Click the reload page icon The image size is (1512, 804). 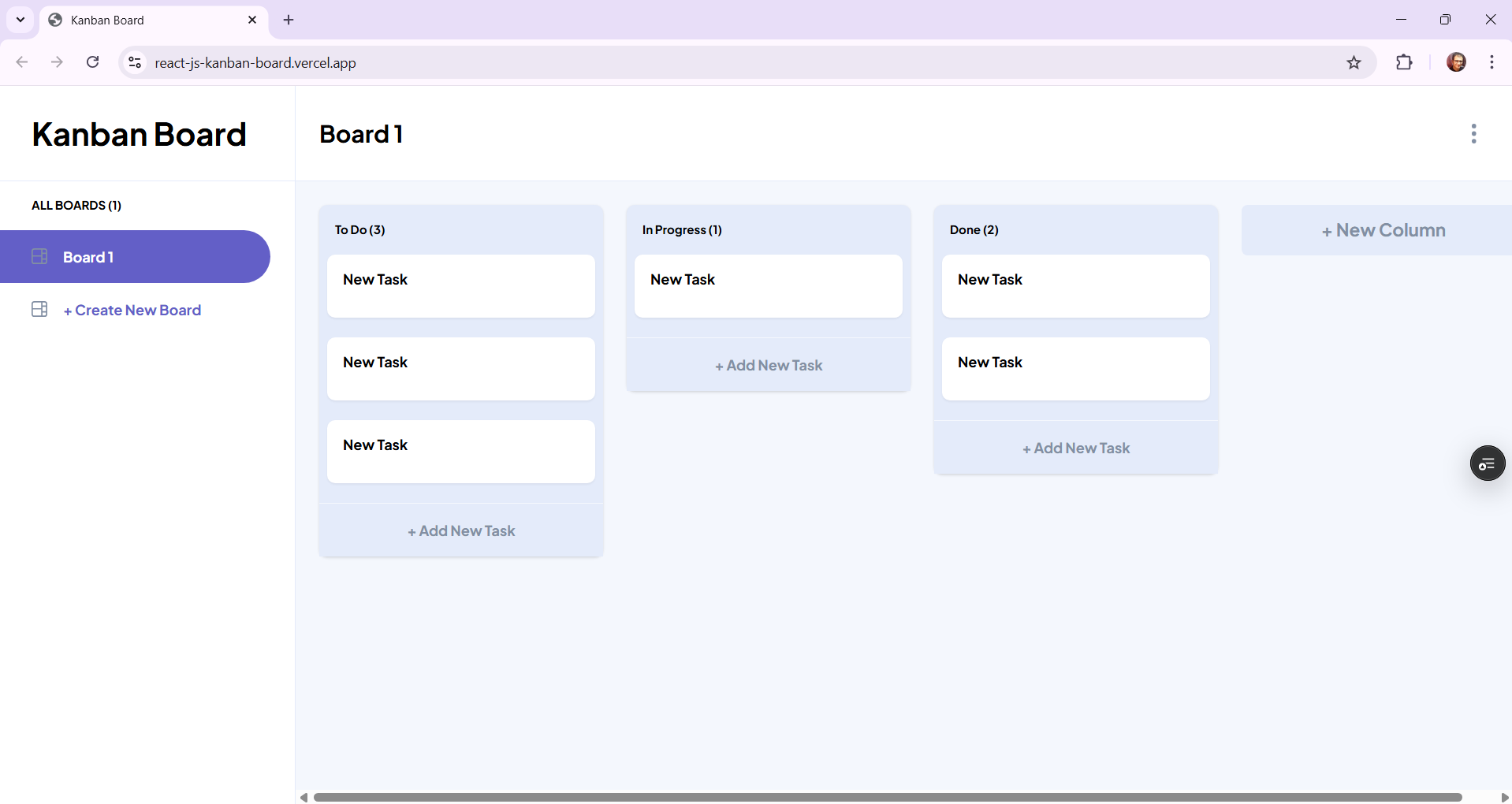92,62
